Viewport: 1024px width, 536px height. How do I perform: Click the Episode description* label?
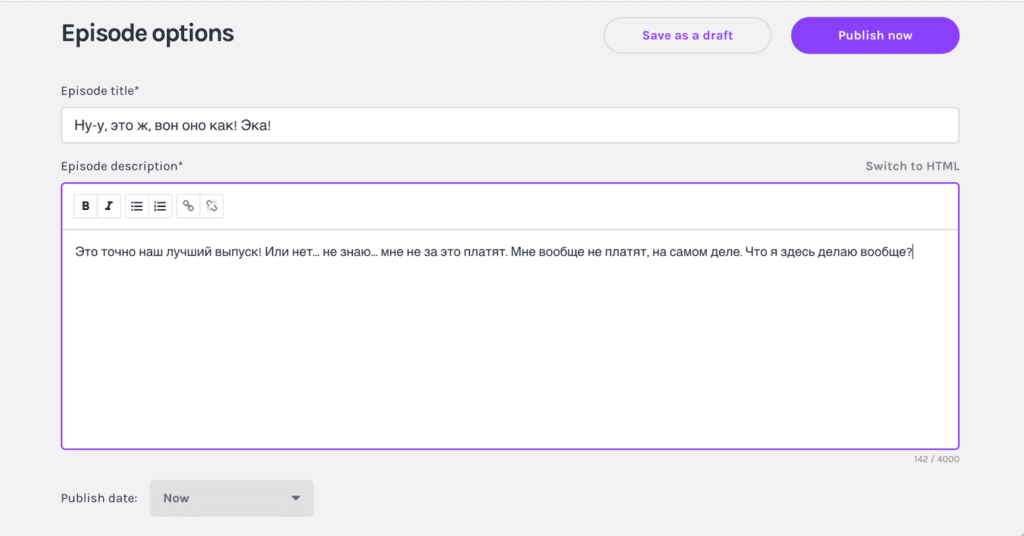click(122, 166)
